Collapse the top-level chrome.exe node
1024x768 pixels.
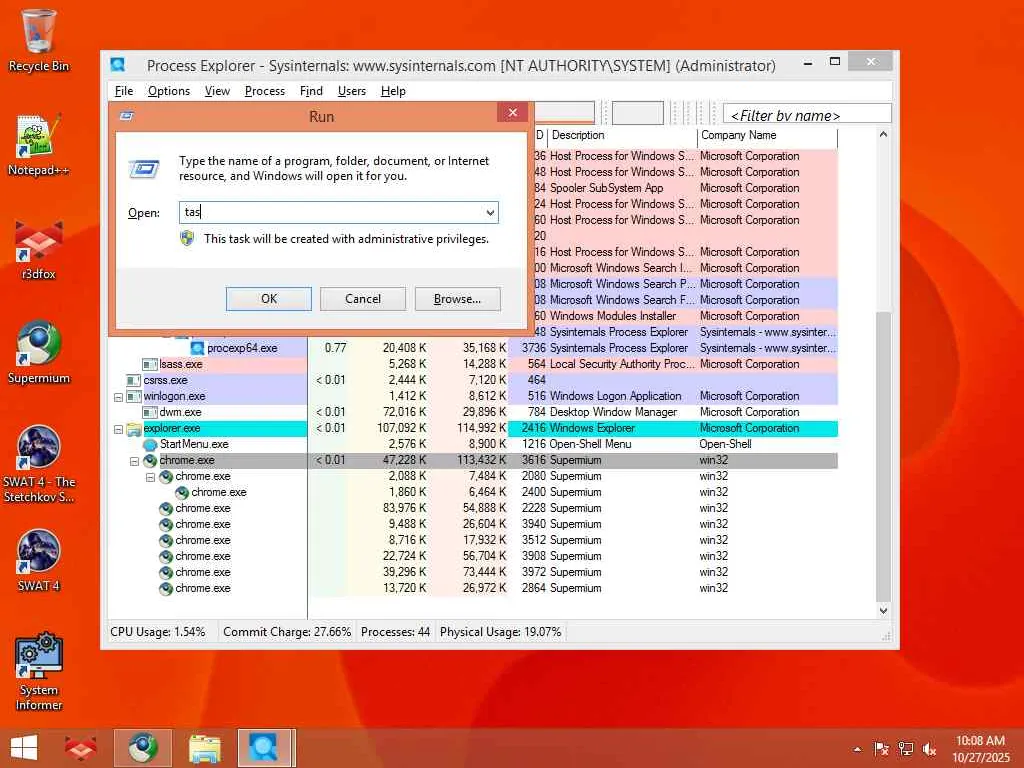[x=135, y=461]
